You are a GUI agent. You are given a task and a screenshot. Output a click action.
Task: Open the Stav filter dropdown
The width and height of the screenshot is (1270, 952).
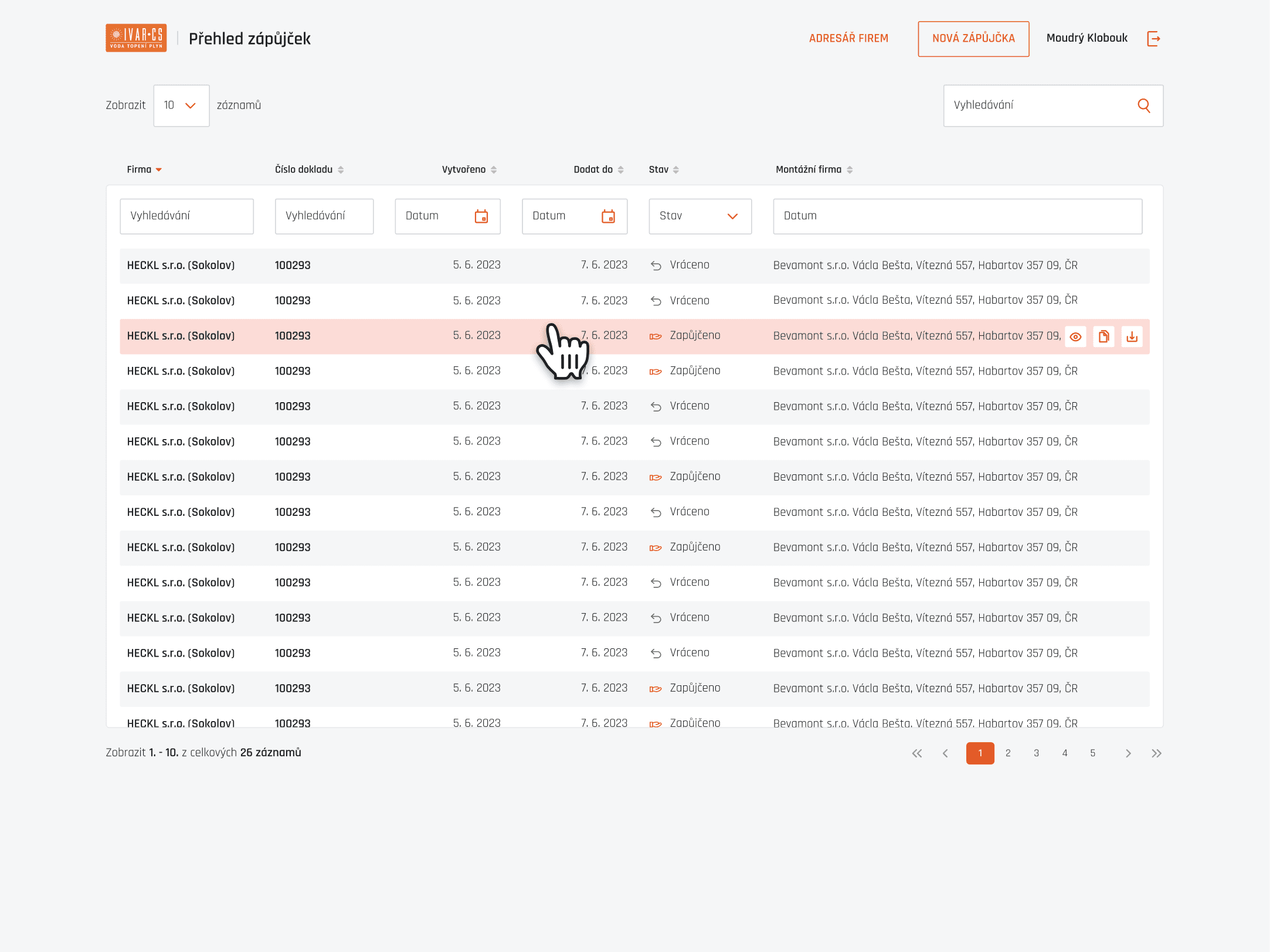click(x=699, y=216)
